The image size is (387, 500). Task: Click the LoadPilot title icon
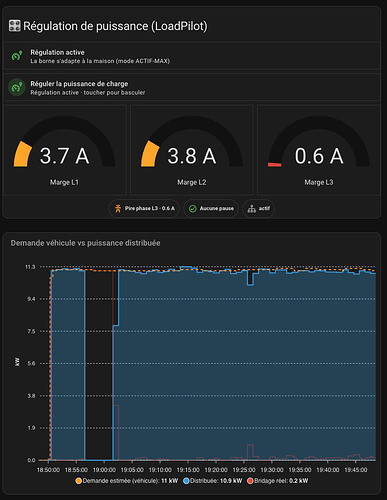pos(15,26)
